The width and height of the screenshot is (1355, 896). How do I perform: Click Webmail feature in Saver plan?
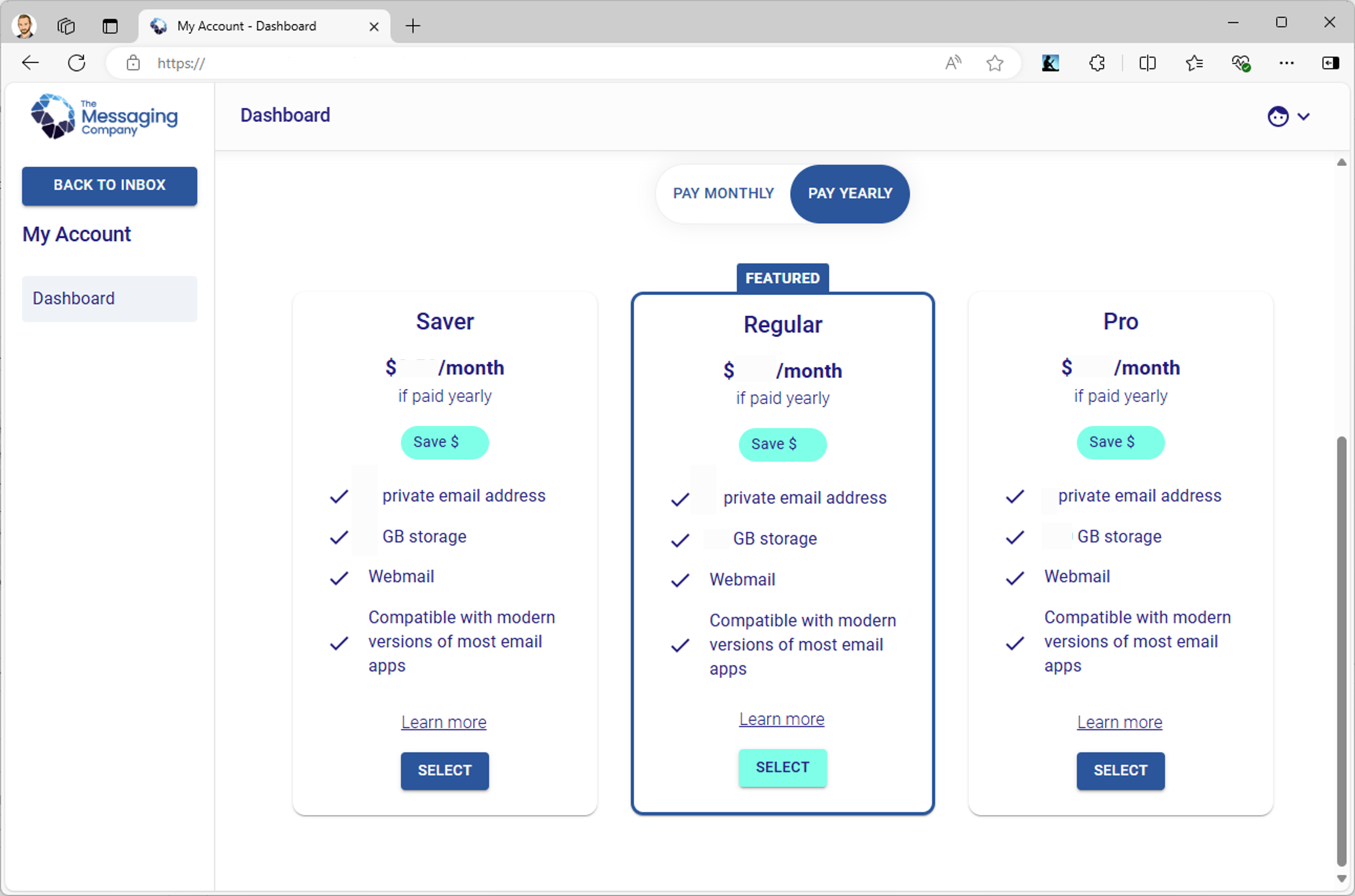(401, 577)
